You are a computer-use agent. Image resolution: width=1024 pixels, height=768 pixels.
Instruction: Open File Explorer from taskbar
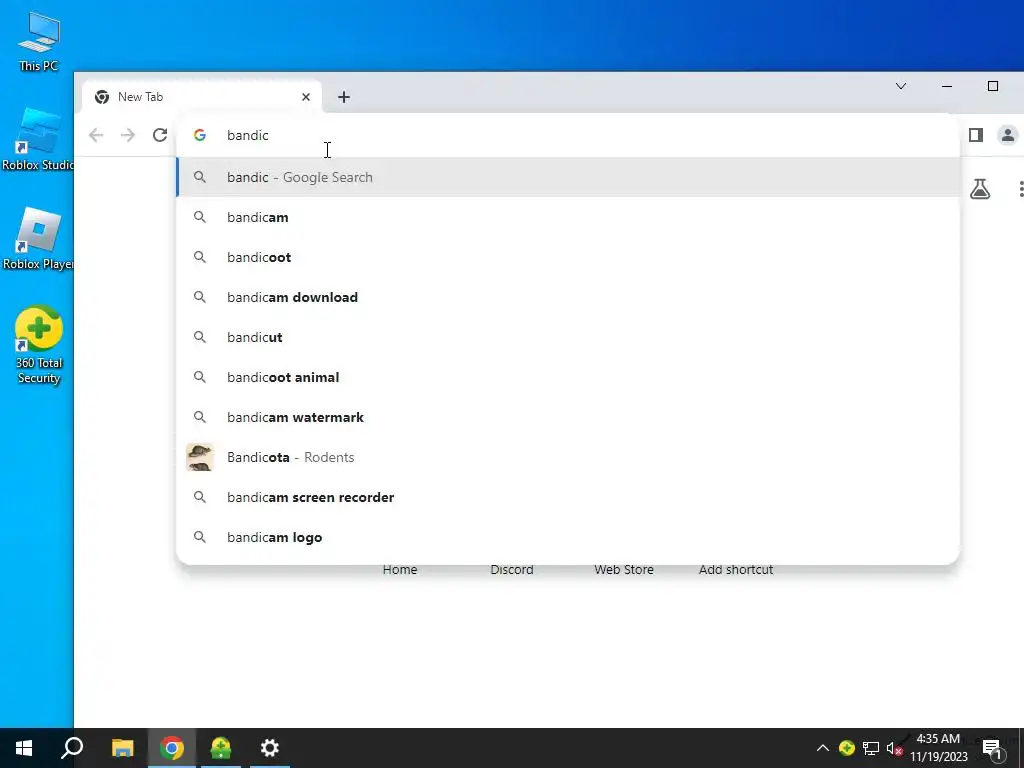point(122,748)
